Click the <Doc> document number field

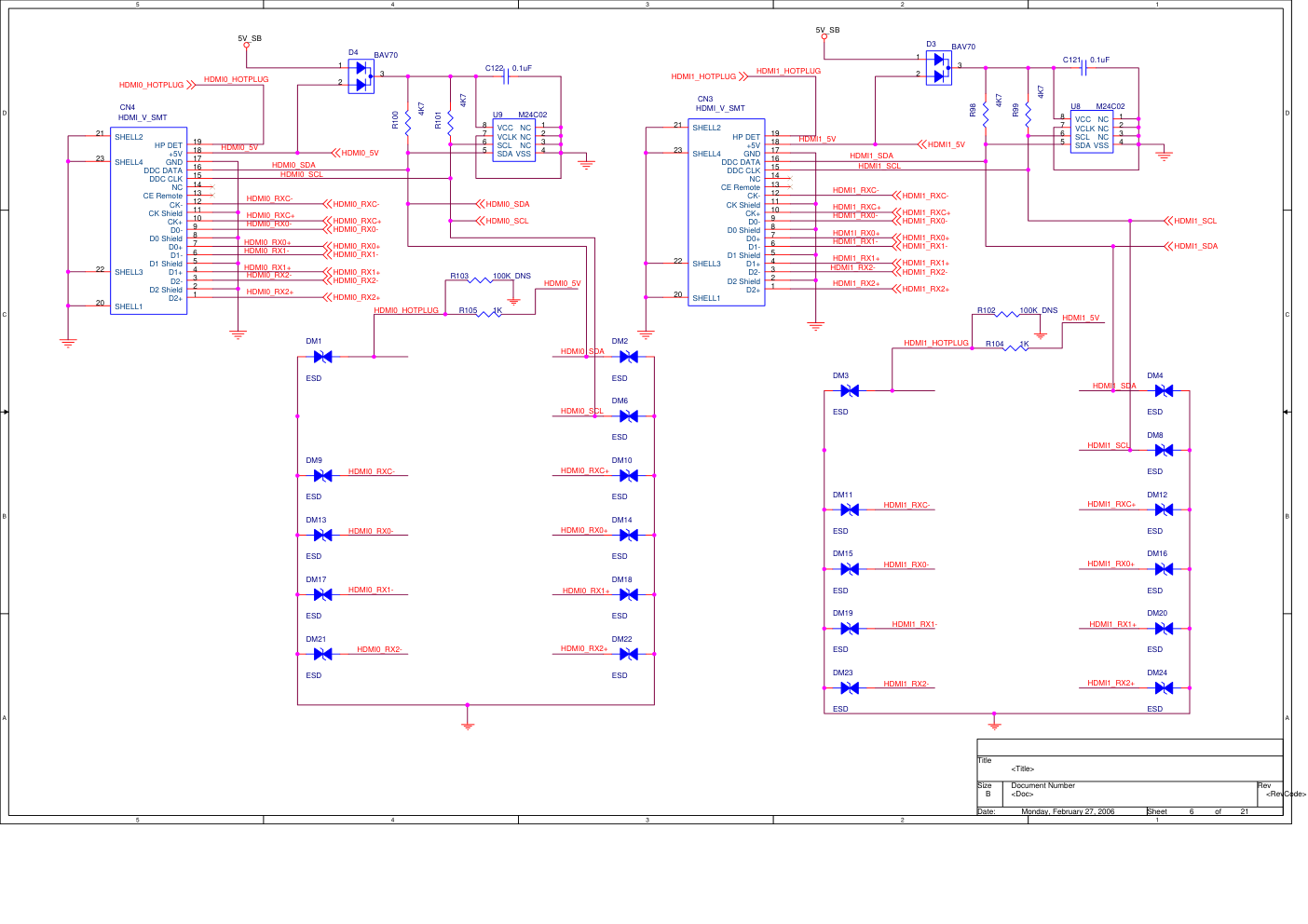1022,795
